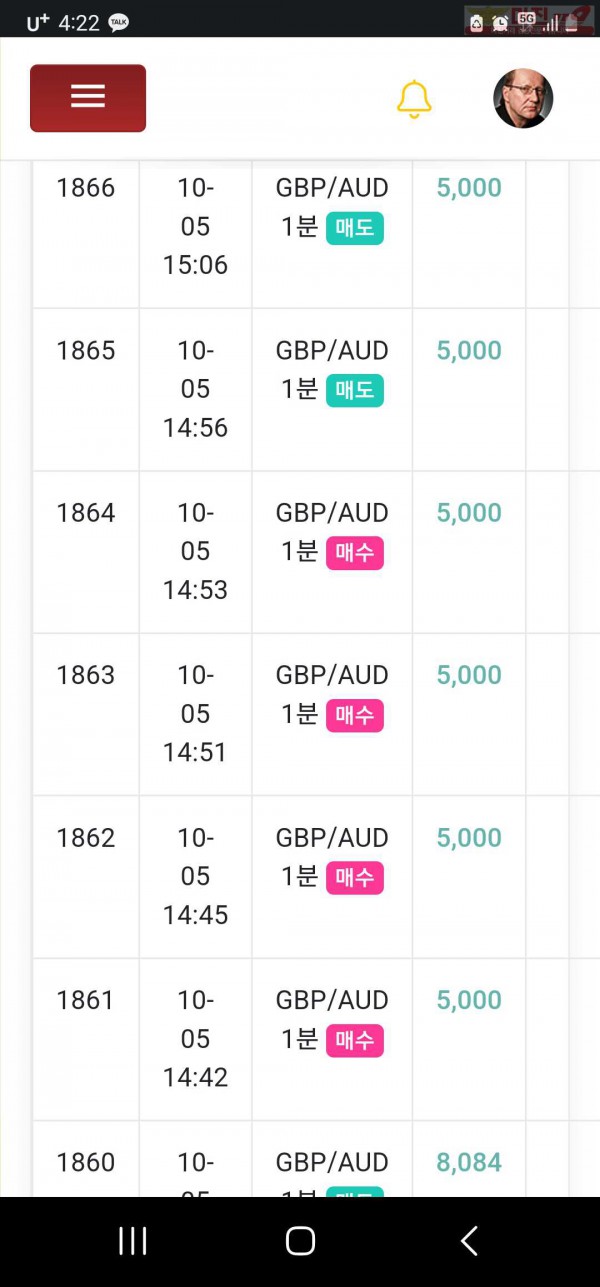Open order row number 1866
The width and height of the screenshot is (600, 1287).
tap(300, 233)
